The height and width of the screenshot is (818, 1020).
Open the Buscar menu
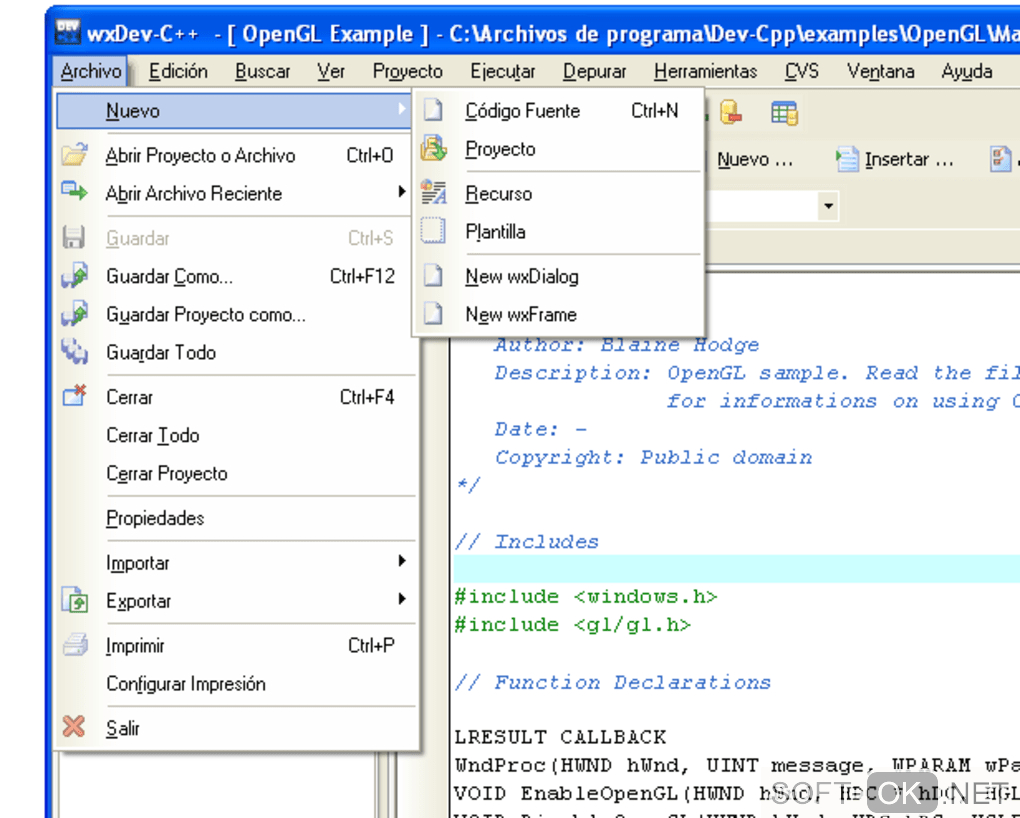click(x=263, y=71)
